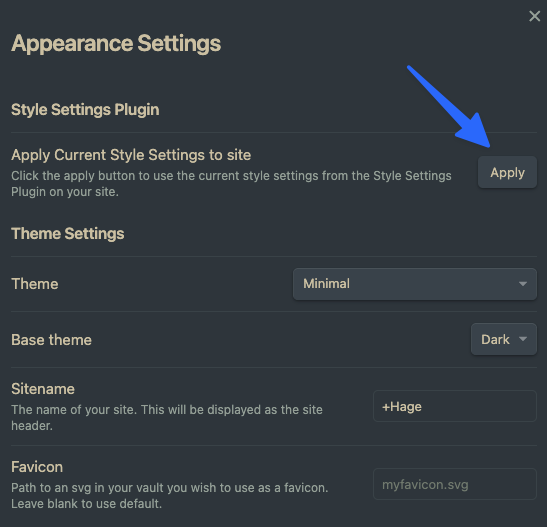
Task: Select the Theme Settings section heading
Action: click(68, 233)
